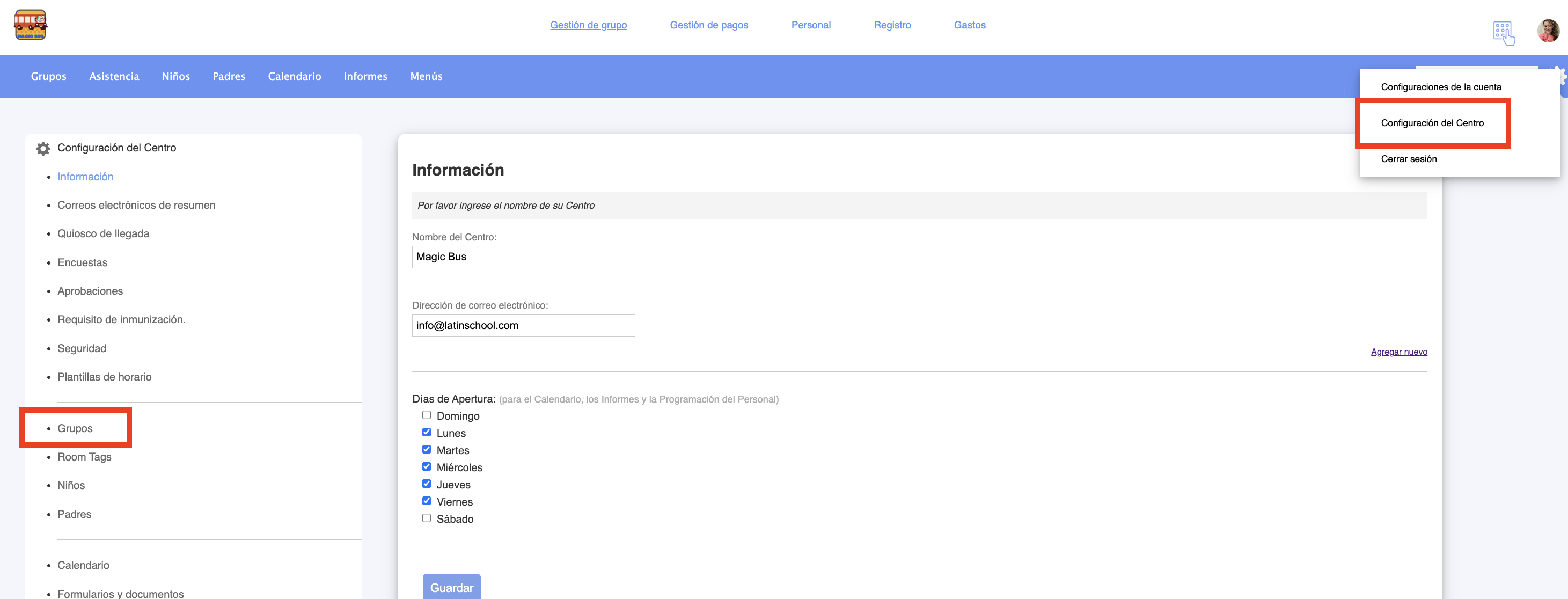Click the Agregar nuevo link
Screen dimensions: 1568x599
pos(1398,352)
